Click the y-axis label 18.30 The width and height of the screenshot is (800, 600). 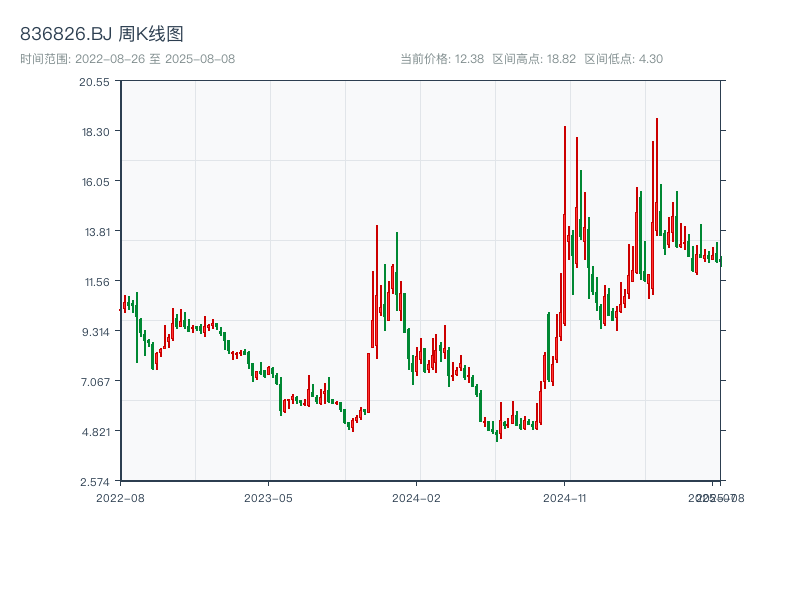point(95,132)
